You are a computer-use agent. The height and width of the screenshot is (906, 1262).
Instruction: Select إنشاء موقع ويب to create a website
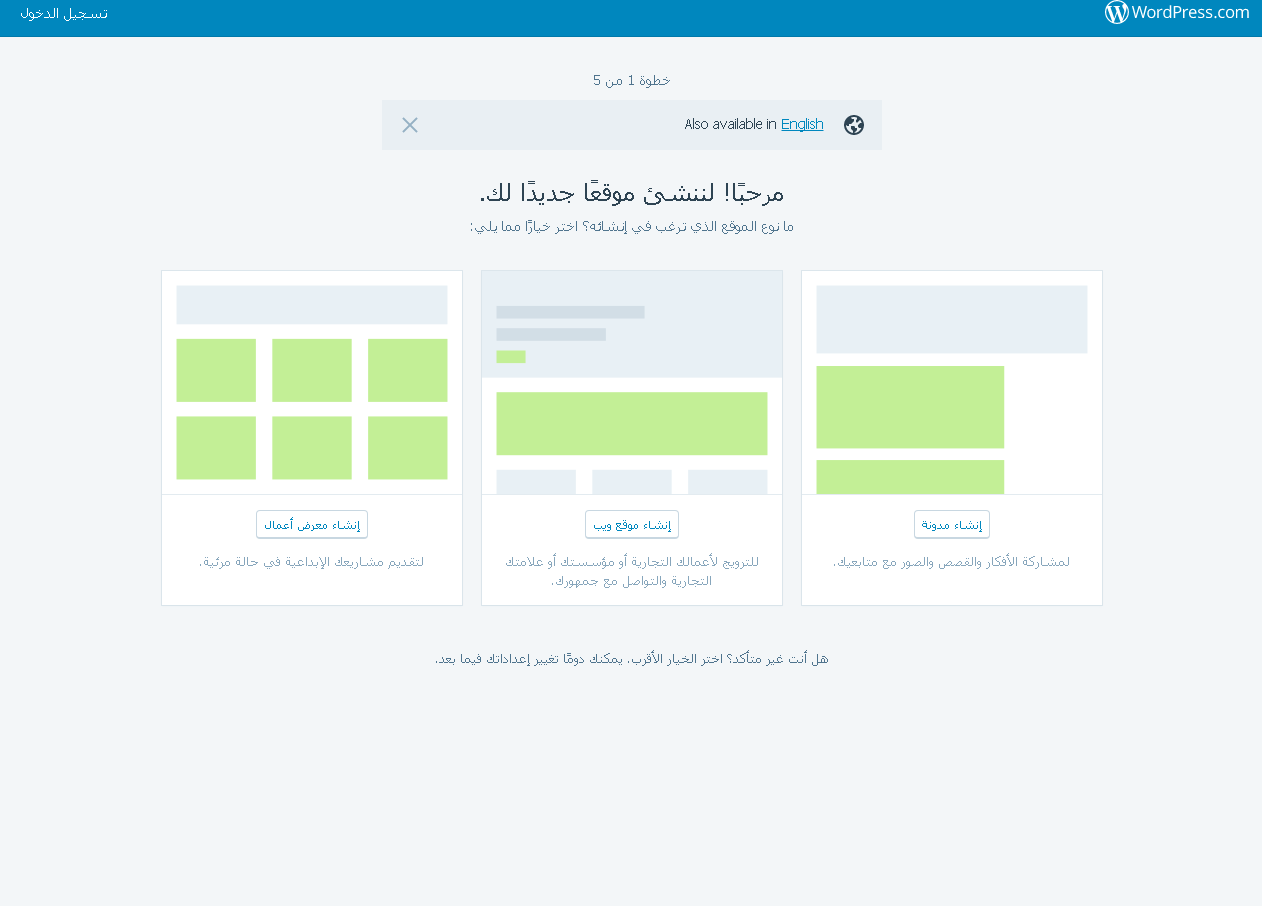pos(631,524)
